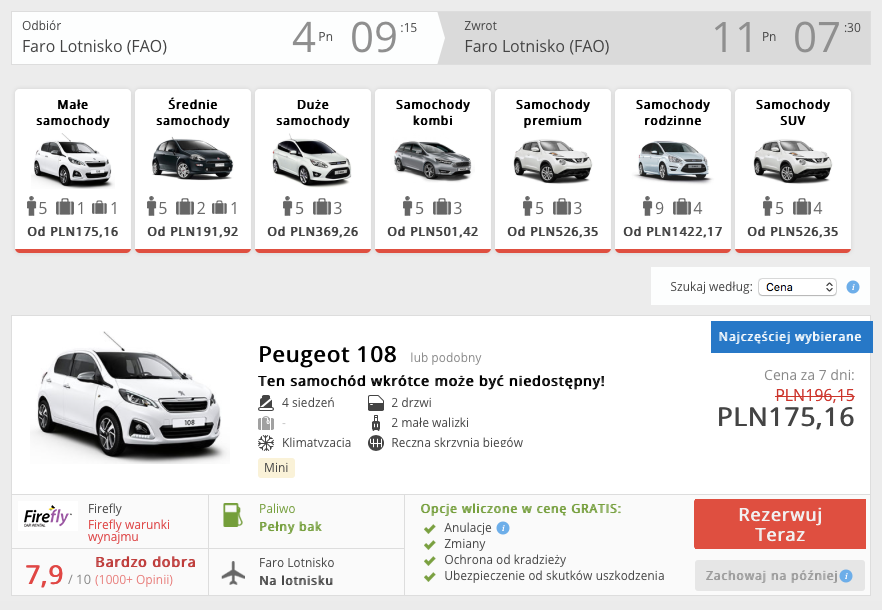The width and height of the screenshot is (882, 610).
Task: Click the Firefly company logo
Action: [x=47, y=516]
